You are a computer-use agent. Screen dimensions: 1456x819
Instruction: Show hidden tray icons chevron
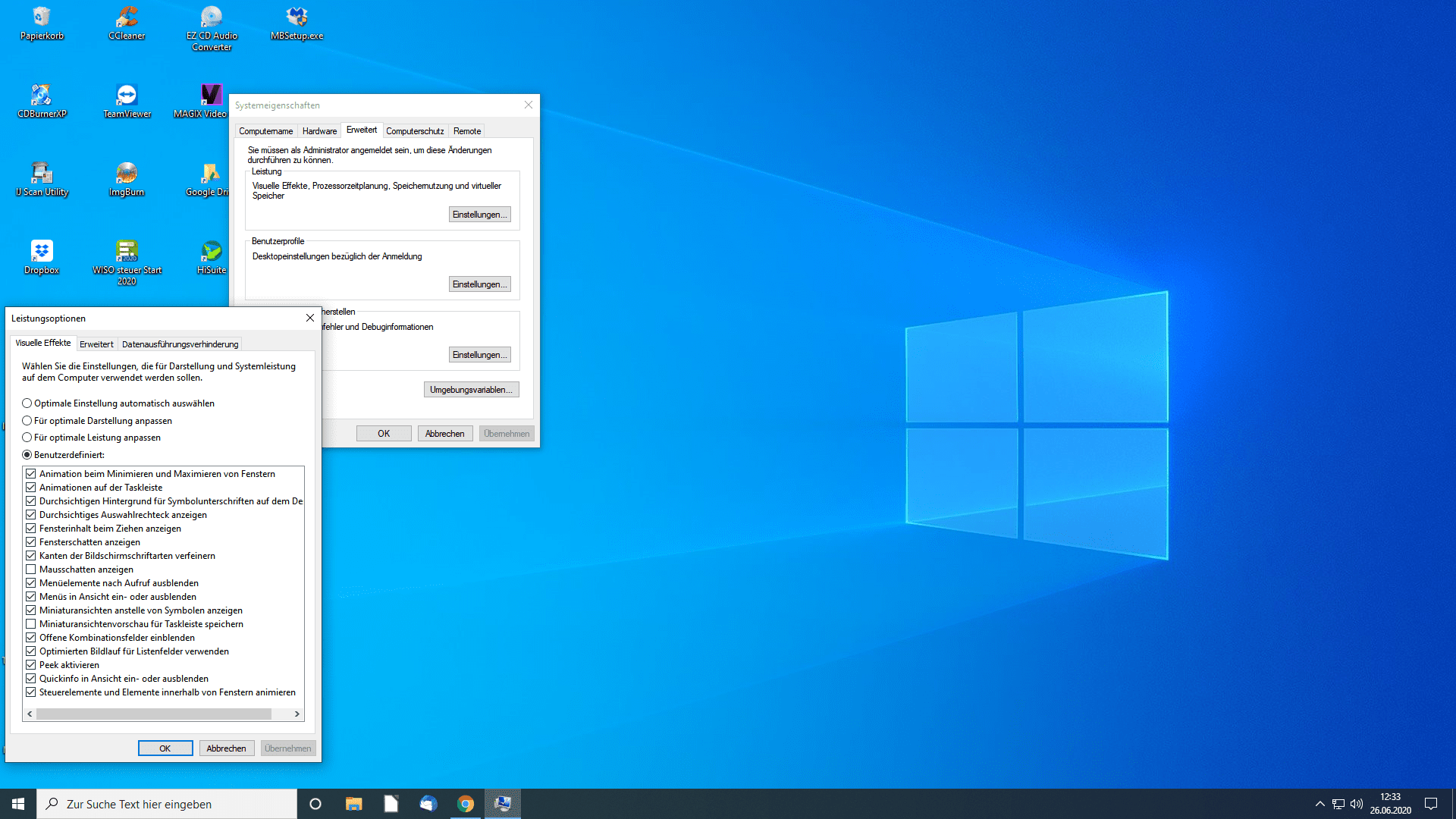(1319, 804)
